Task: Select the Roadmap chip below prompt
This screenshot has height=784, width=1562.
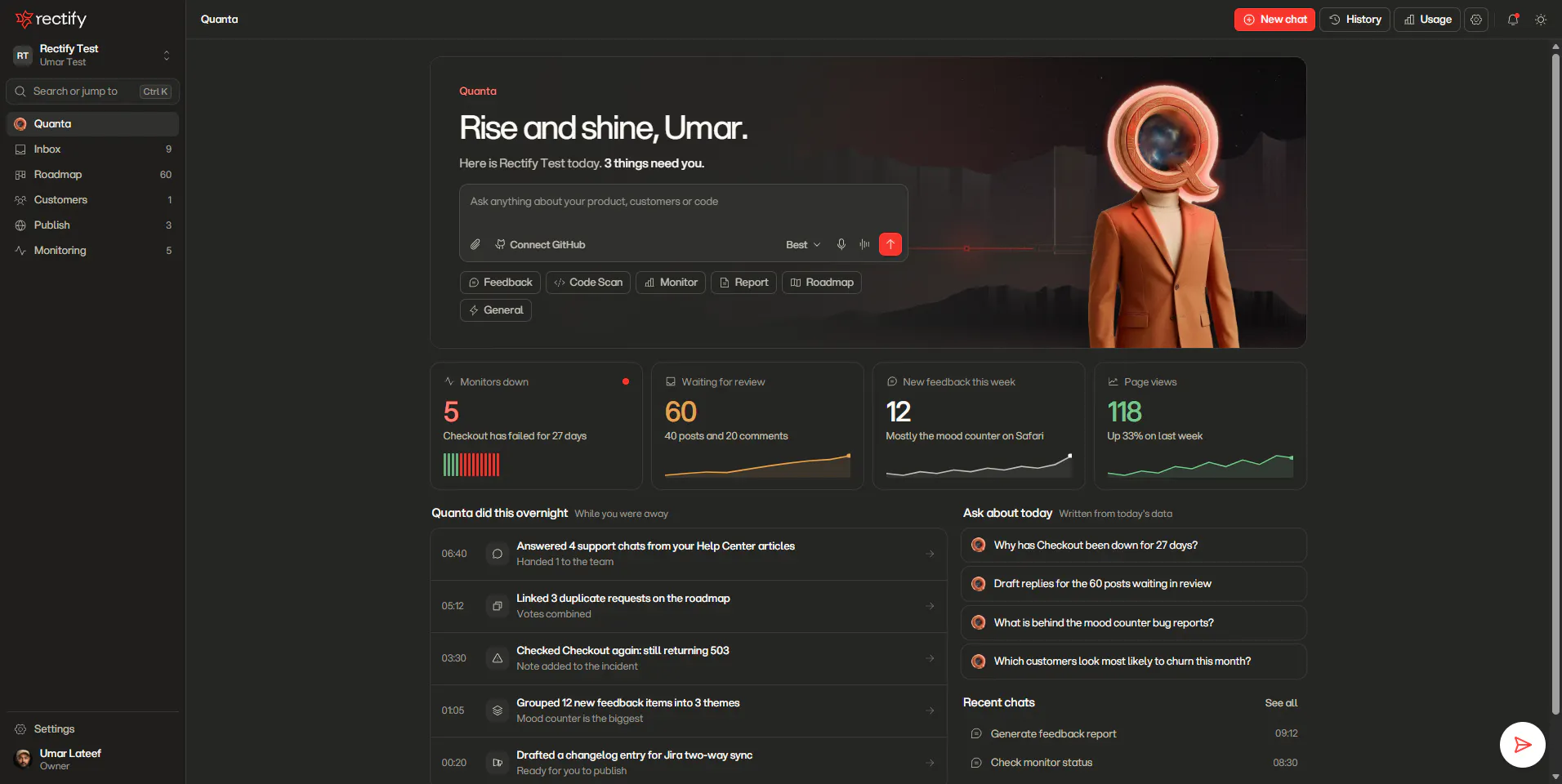Action: pyautogui.click(x=822, y=283)
